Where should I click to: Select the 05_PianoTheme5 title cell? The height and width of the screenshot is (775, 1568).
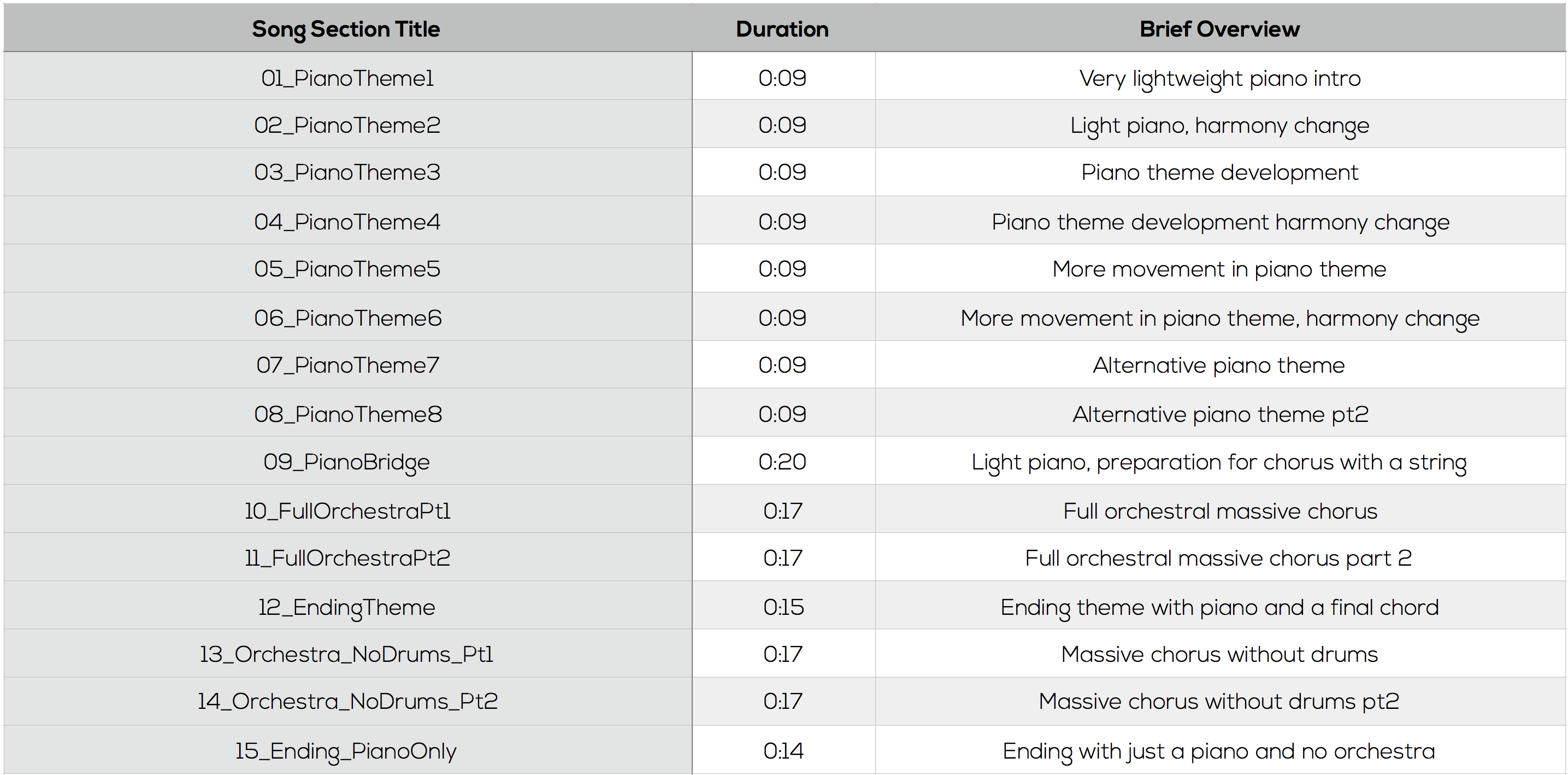[x=347, y=268]
